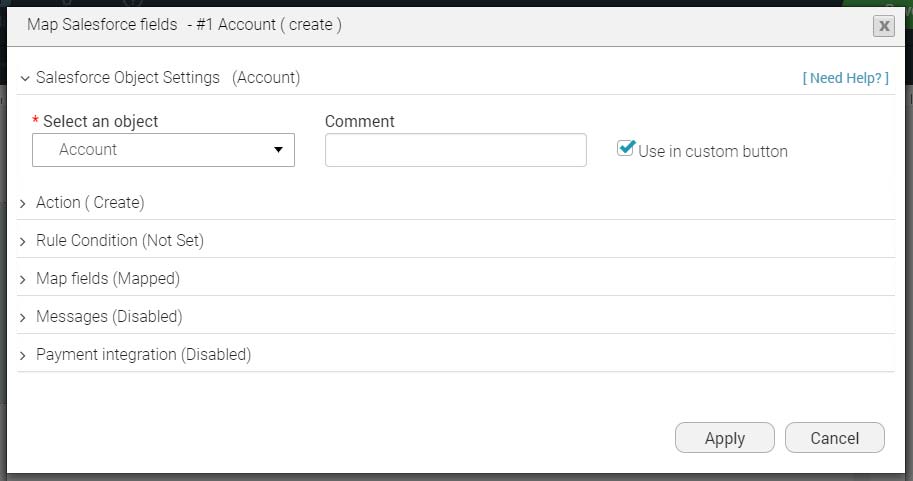
Task: Click the caret arrow in Account select box
Action: [278, 150]
